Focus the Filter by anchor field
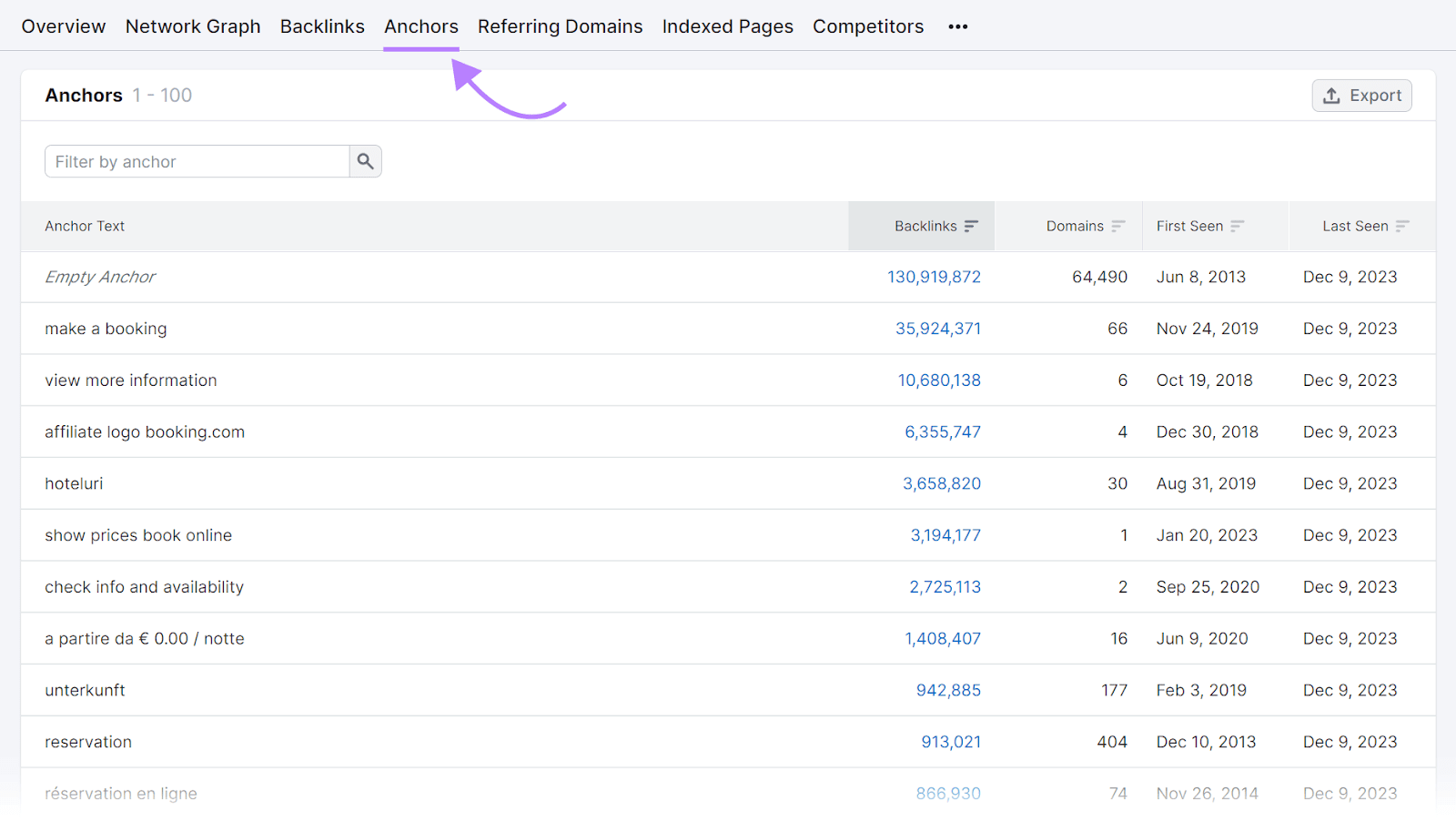Viewport: 1456px width, 822px height. (x=197, y=161)
